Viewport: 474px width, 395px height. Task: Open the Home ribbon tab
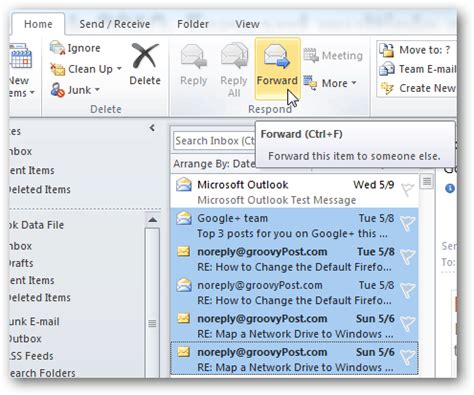pyautogui.click(x=38, y=24)
